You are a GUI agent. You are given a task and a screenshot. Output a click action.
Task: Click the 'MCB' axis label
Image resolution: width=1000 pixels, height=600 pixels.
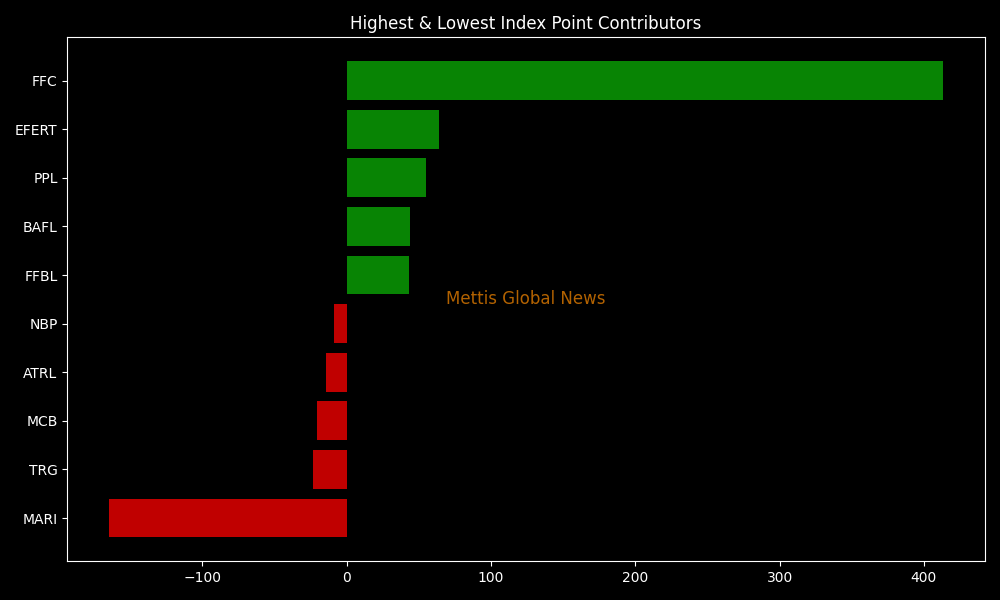(42, 421)
